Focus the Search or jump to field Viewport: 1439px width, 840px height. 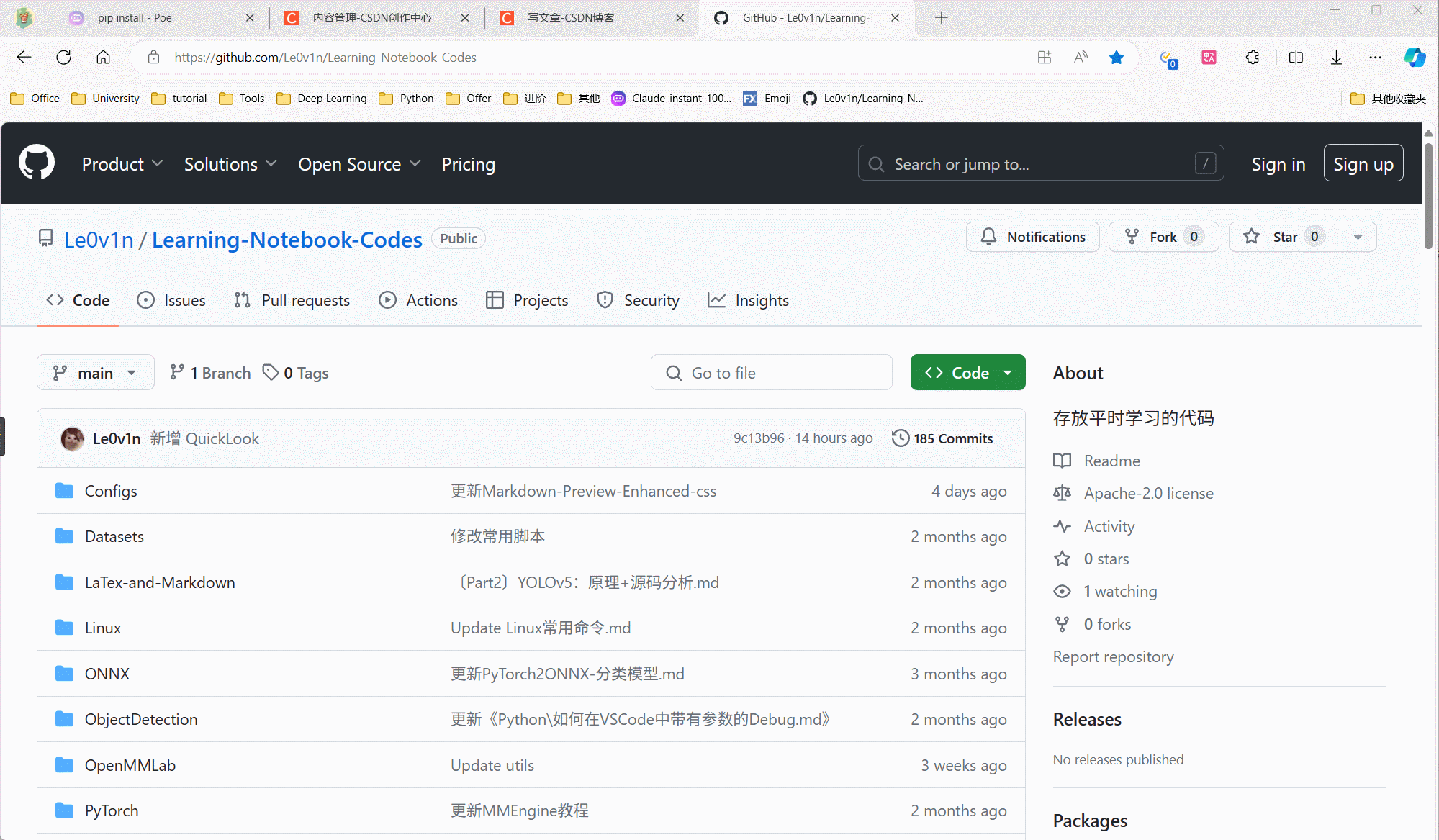pos(1041,163)
